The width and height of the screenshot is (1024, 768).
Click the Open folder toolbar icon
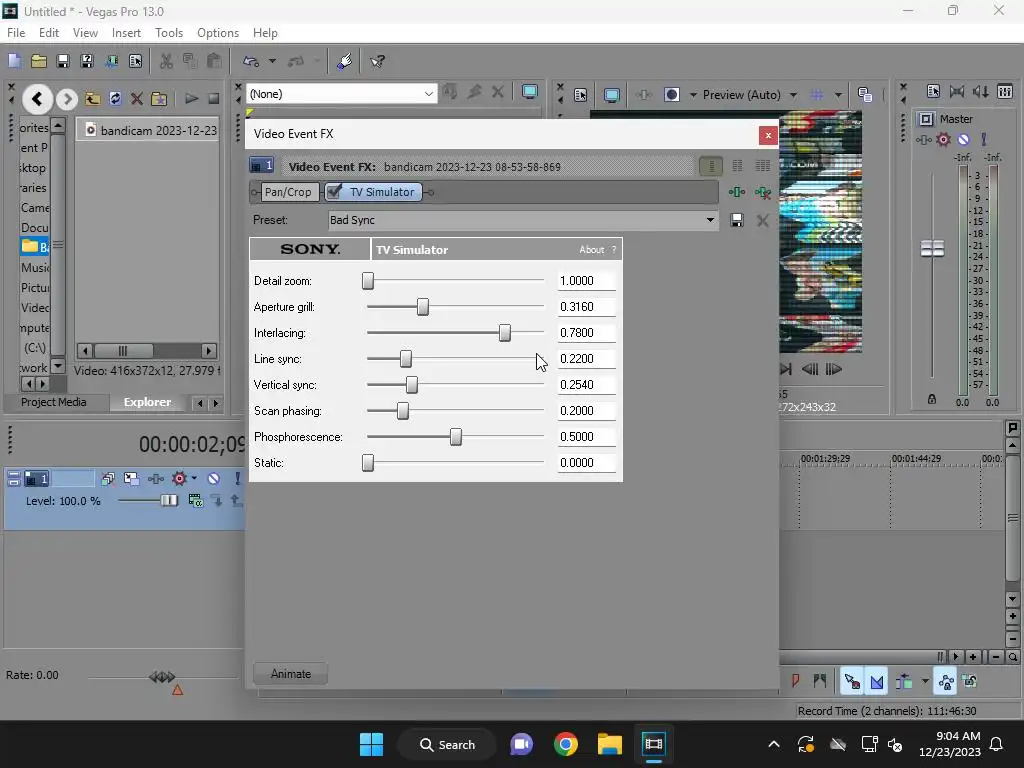tap(39, 61)
